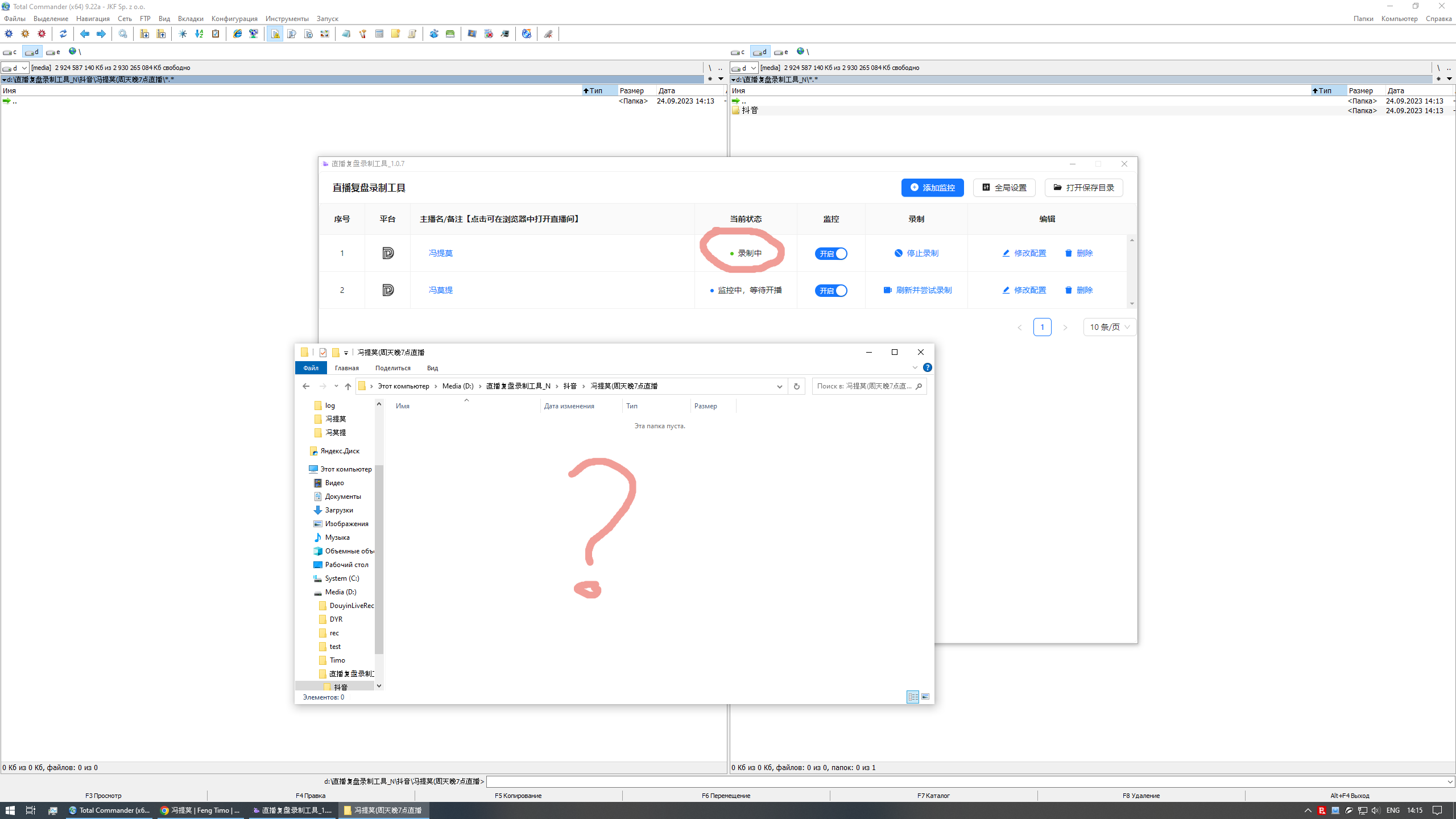Open the Конфигурация menu in Total Commander
This screenshot has width=1456, height=819.
[x=234, y=18]
